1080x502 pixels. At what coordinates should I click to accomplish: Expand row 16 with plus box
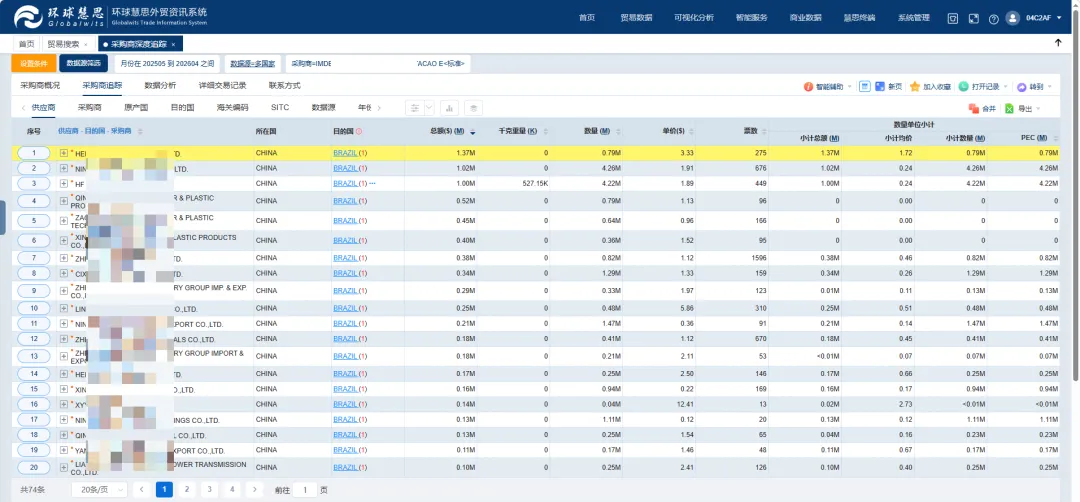[63, 404]
